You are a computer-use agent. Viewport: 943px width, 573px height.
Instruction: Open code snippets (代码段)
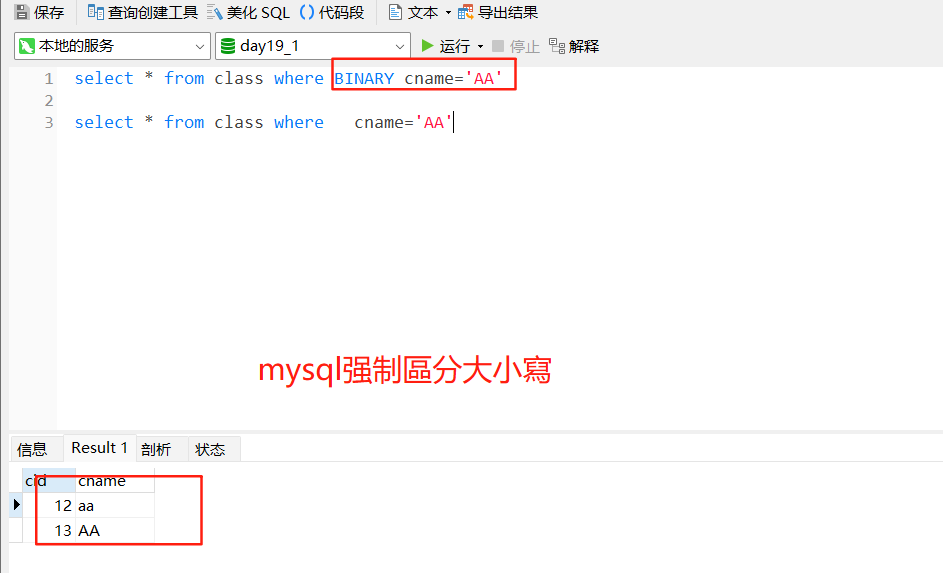click(332, 12)
